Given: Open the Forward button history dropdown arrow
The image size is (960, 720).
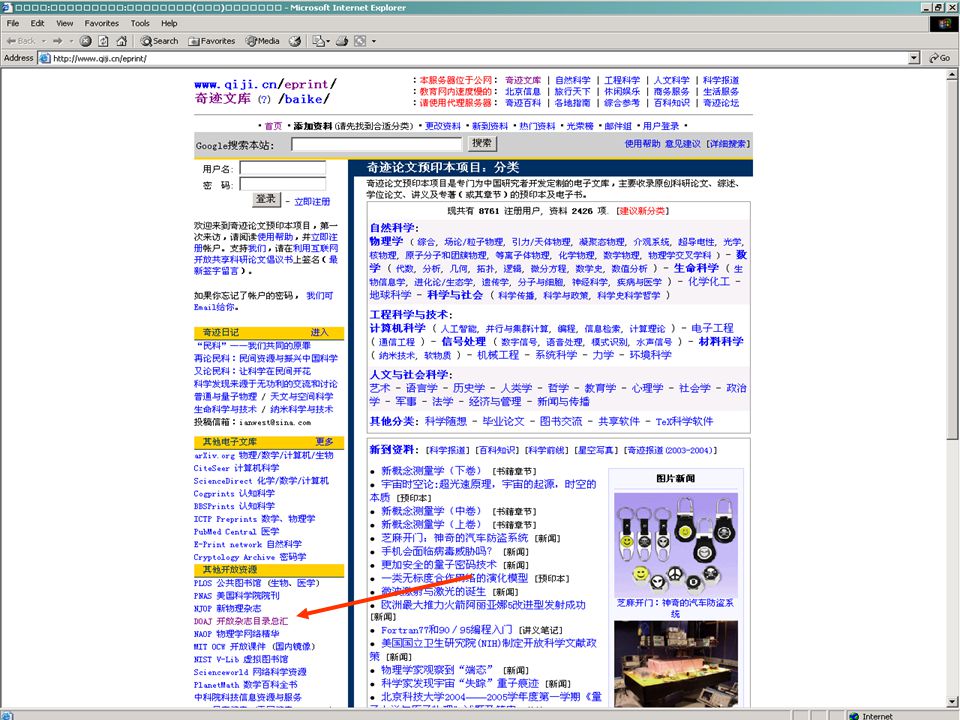Looking at the screenshot, I should [71, 41].
